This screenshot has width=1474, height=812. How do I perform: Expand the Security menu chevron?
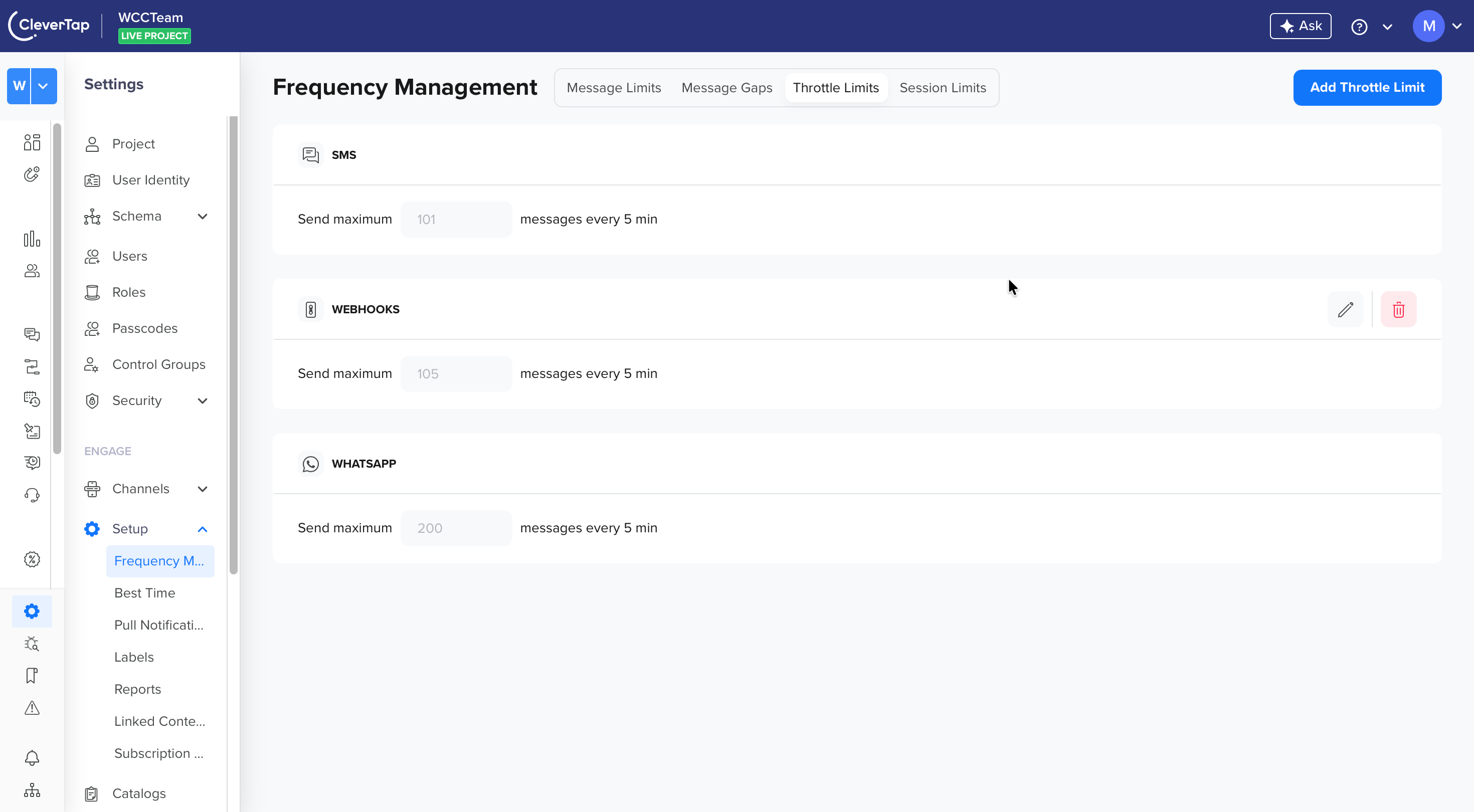203,401
